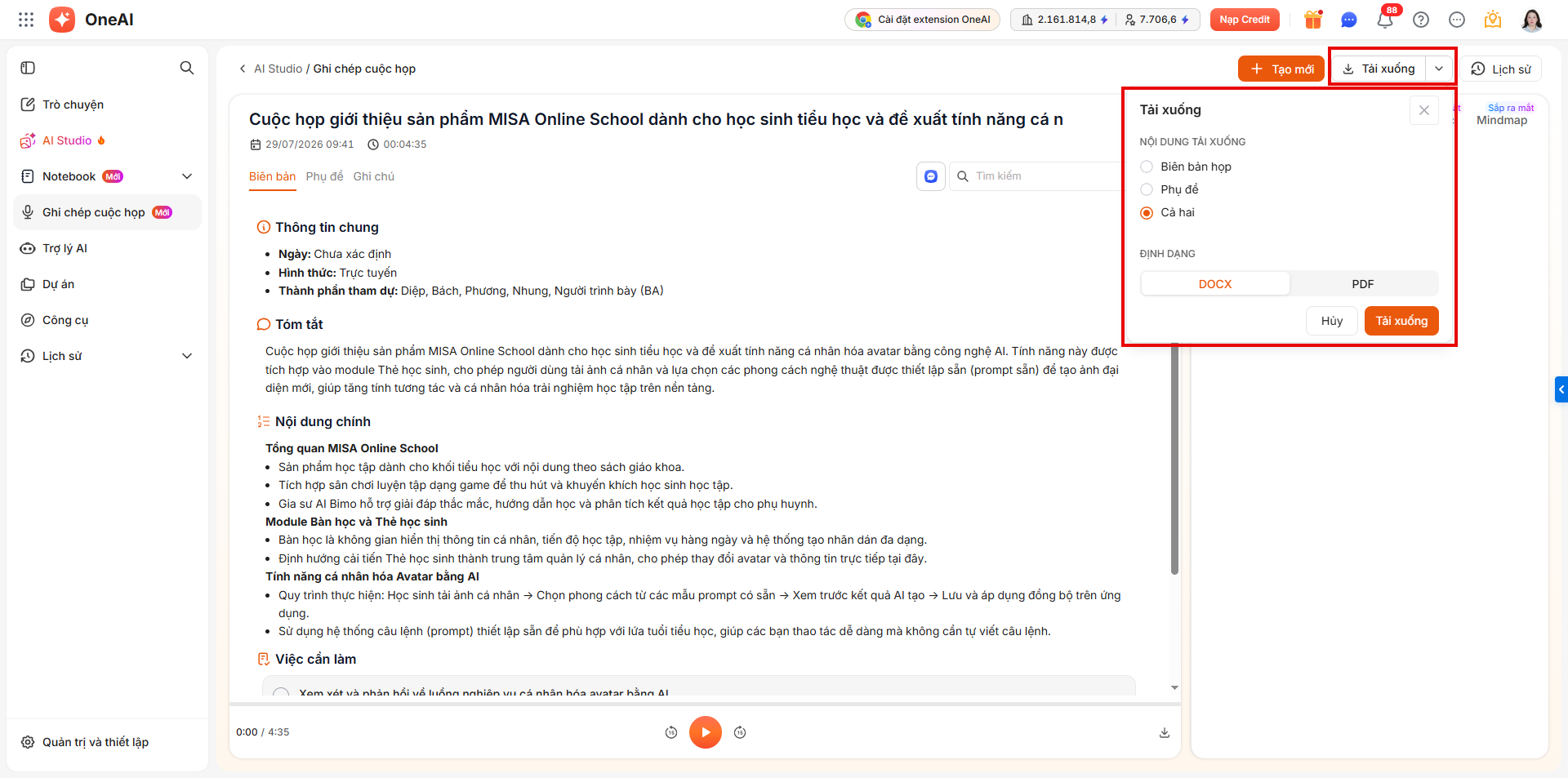Expand the Notebook sidebar chevron
The image size is (1568, 778).
pos(187,176)
